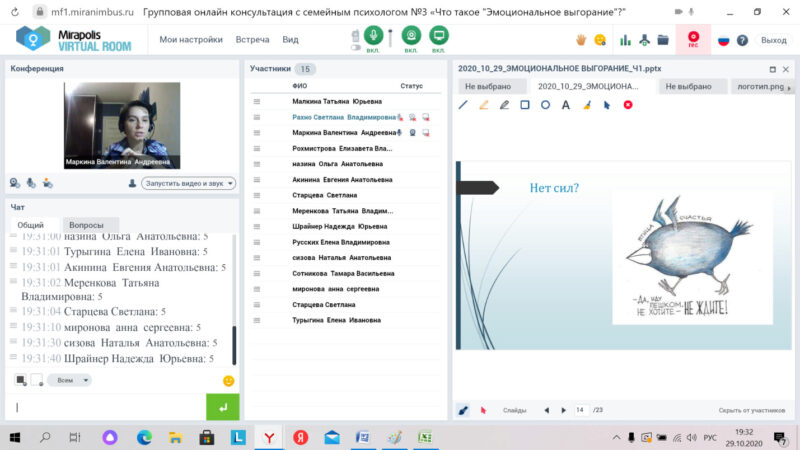The height and width of the screenshot is (450, 800).
Task: Open help question mark icon
Action: (742, 40)
